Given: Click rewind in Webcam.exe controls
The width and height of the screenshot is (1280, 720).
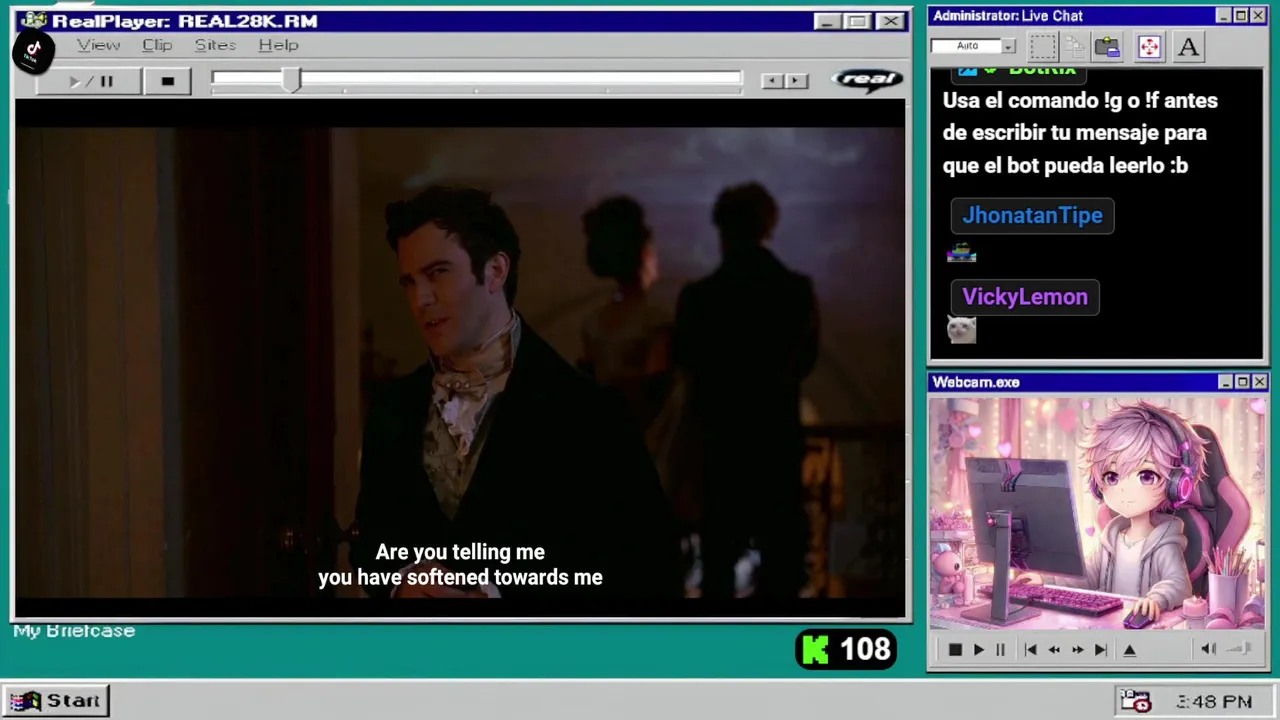Looking at the screenshot, I should (1054, 650).
